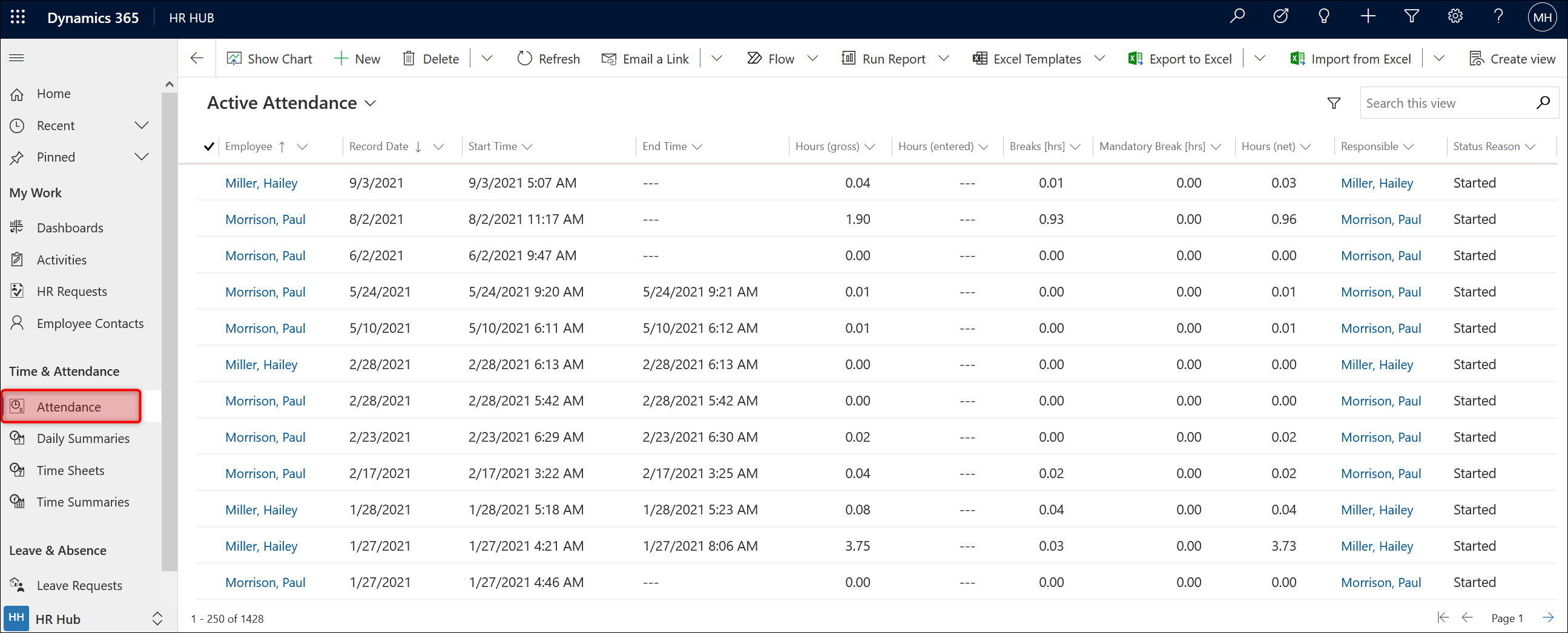Screen dimensions: 1568x633
Task: Open the Settings gear icon
Action: pyautogui.click(x=1455, y=16)
